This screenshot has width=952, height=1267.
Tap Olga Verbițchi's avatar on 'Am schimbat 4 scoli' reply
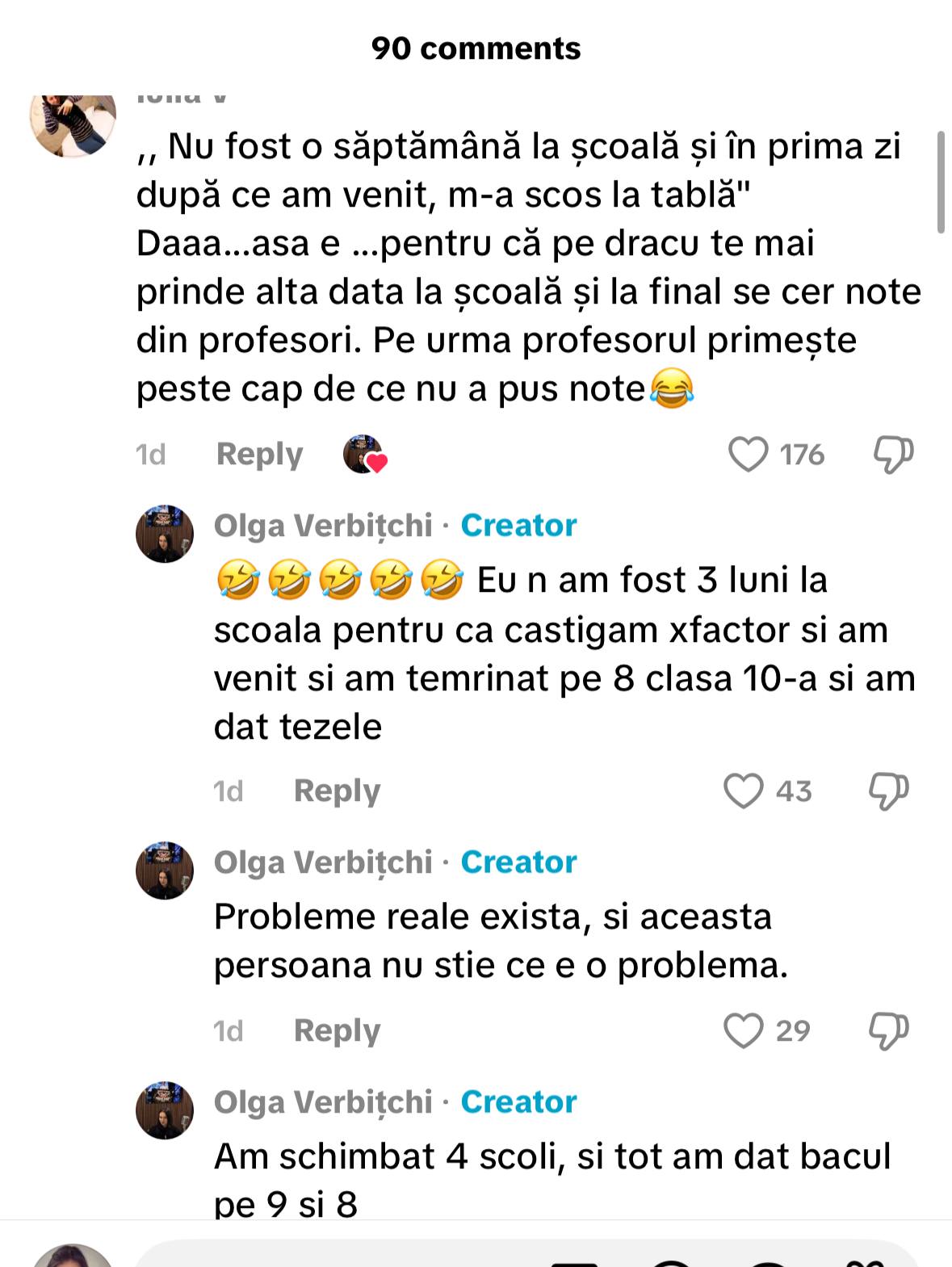[165, 1110]
